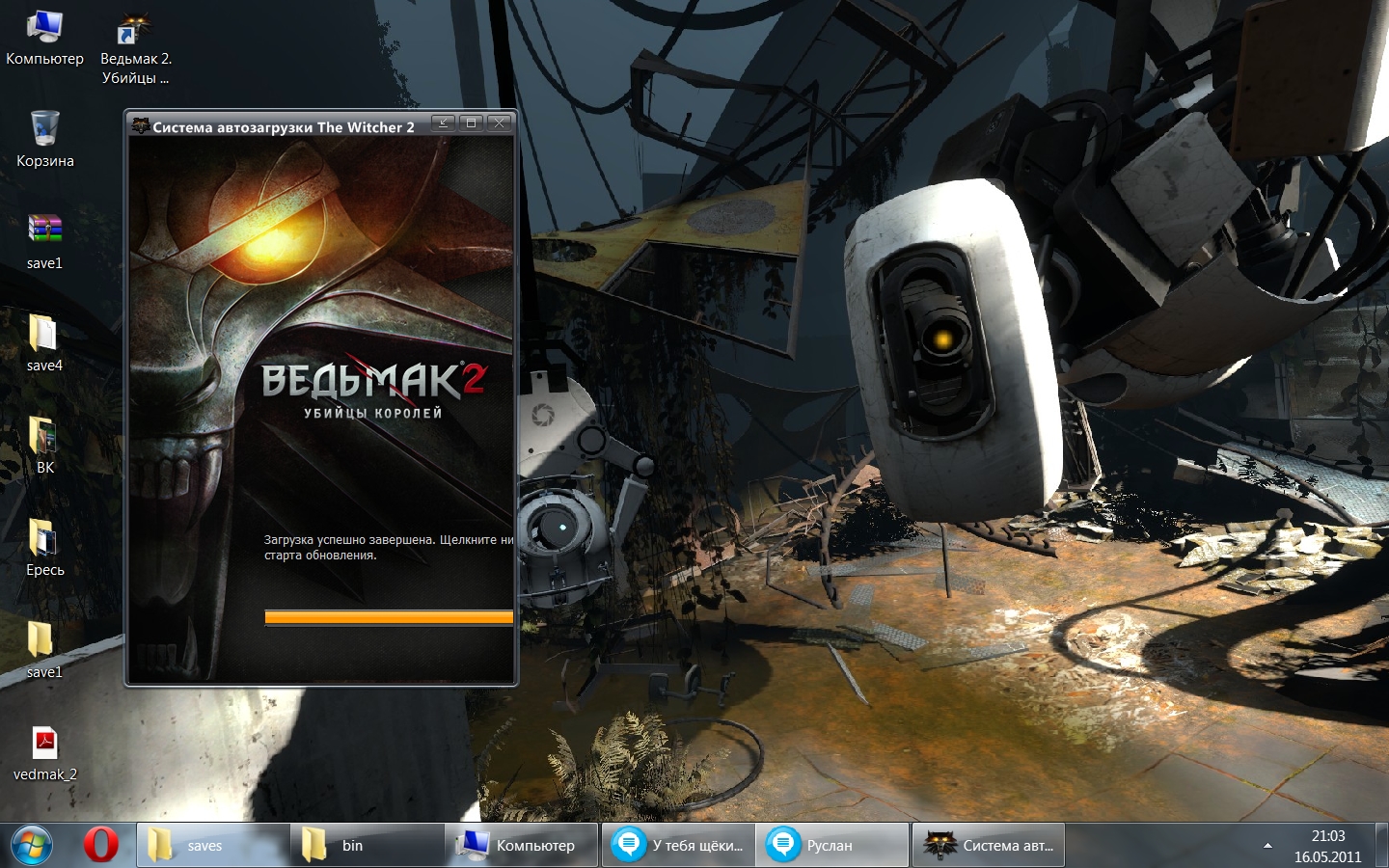Click the 'Загрузка успешно завершена' message text

[389, 547]
